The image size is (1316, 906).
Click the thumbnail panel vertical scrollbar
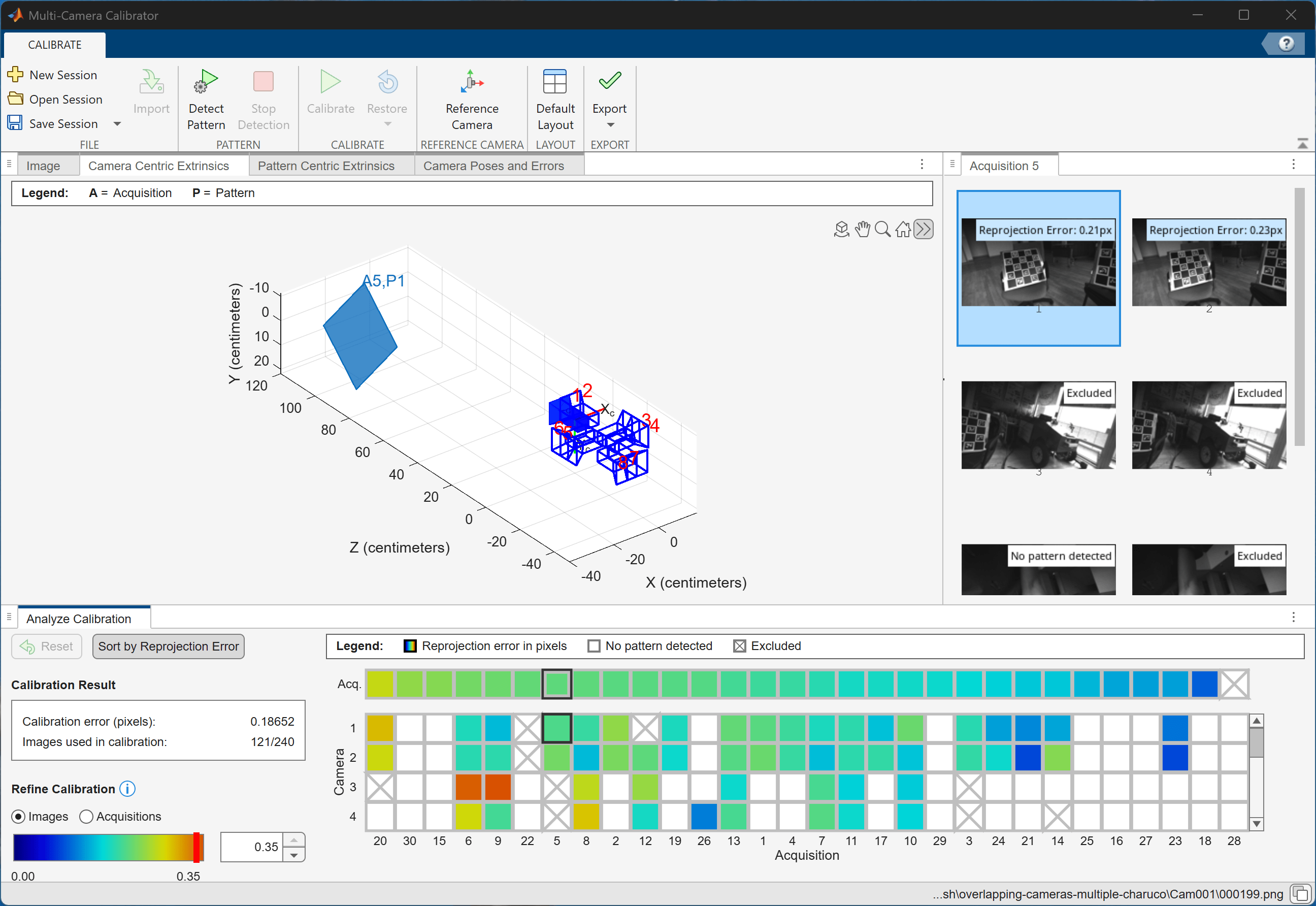pos(1299,317)
